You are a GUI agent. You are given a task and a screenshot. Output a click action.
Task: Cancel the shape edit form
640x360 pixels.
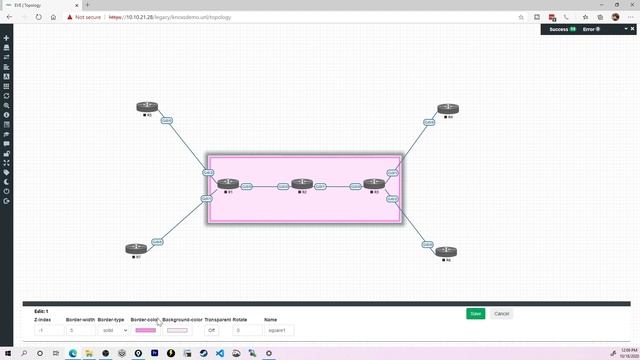point(502,313)
